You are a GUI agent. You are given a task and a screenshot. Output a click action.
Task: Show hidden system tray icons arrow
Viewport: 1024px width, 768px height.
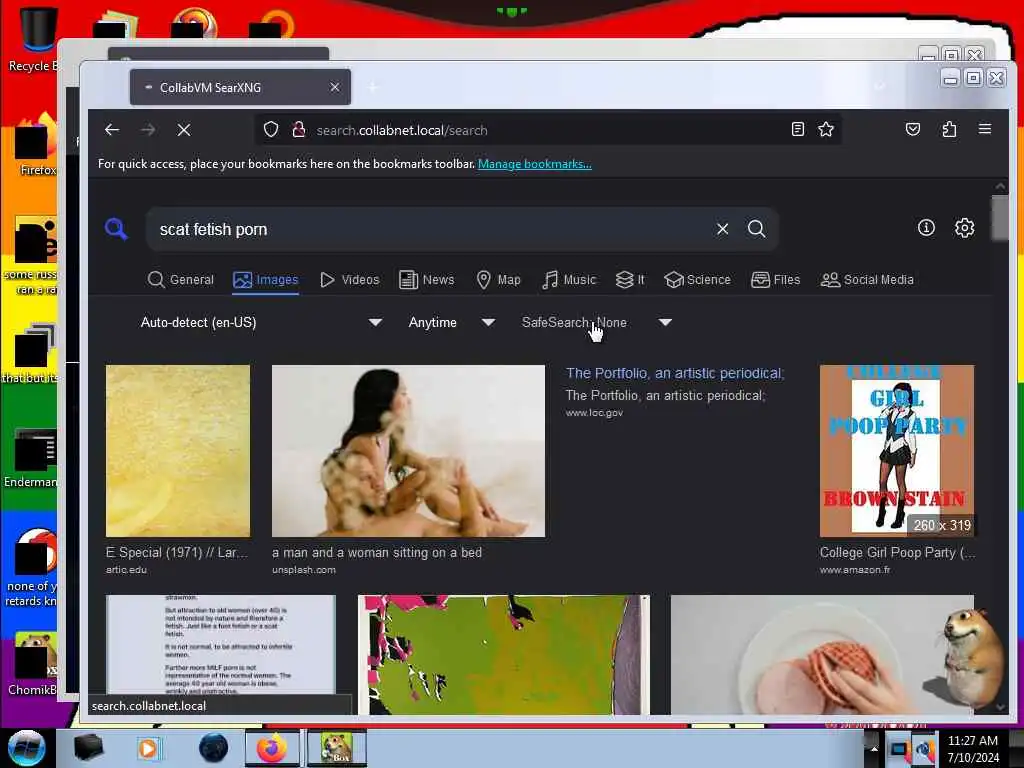[x=874, y=748]
